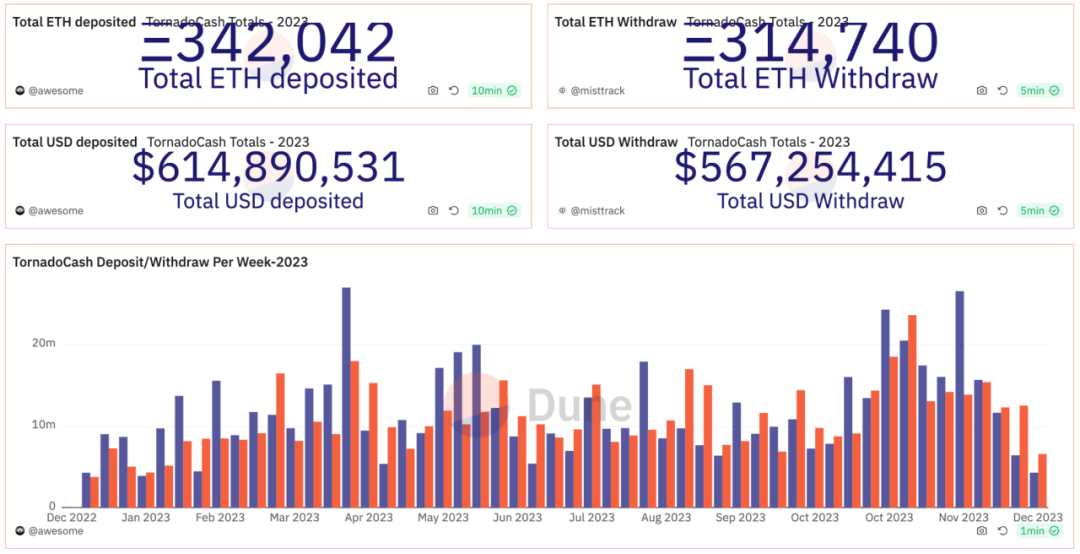
Task: Click the $614,890,531 counter value
Action: click(268, 167)
